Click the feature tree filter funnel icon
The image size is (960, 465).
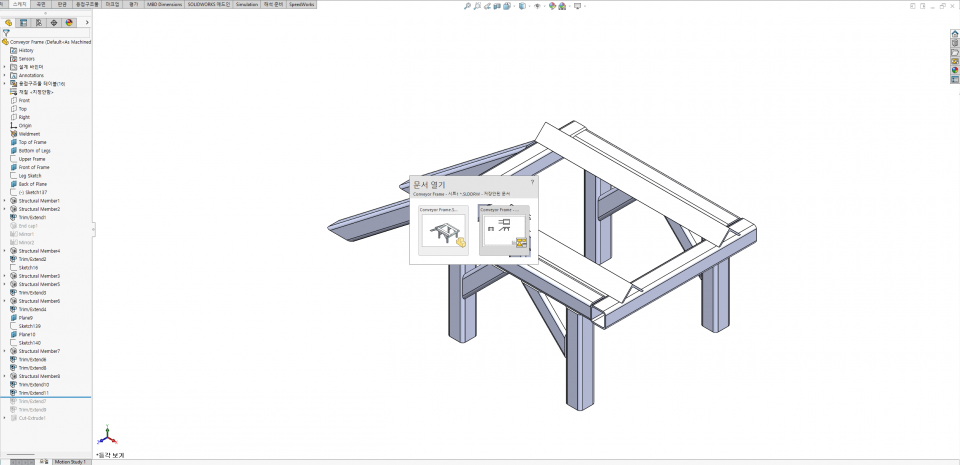(6, 32)
